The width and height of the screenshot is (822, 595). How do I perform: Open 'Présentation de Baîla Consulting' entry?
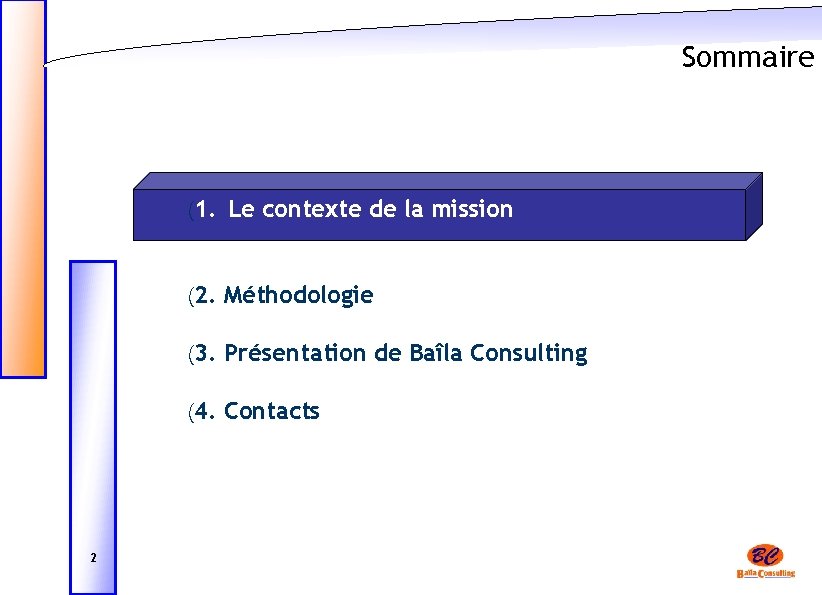click(x=405, y=354)
